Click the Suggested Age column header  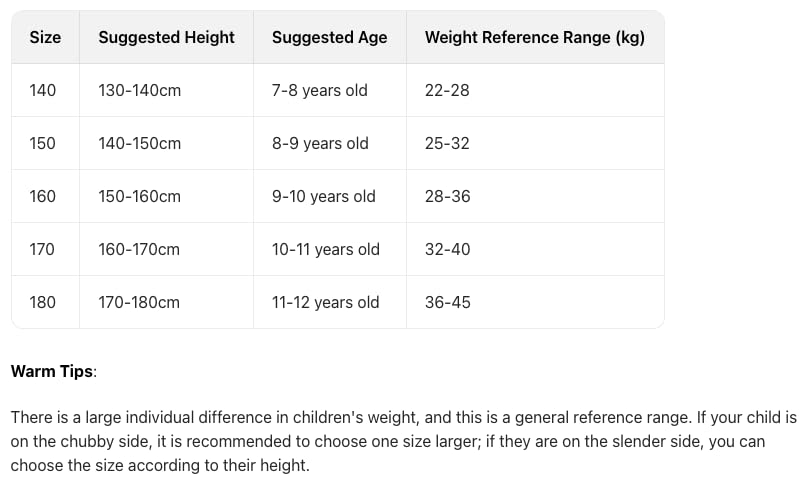(329, 38)
